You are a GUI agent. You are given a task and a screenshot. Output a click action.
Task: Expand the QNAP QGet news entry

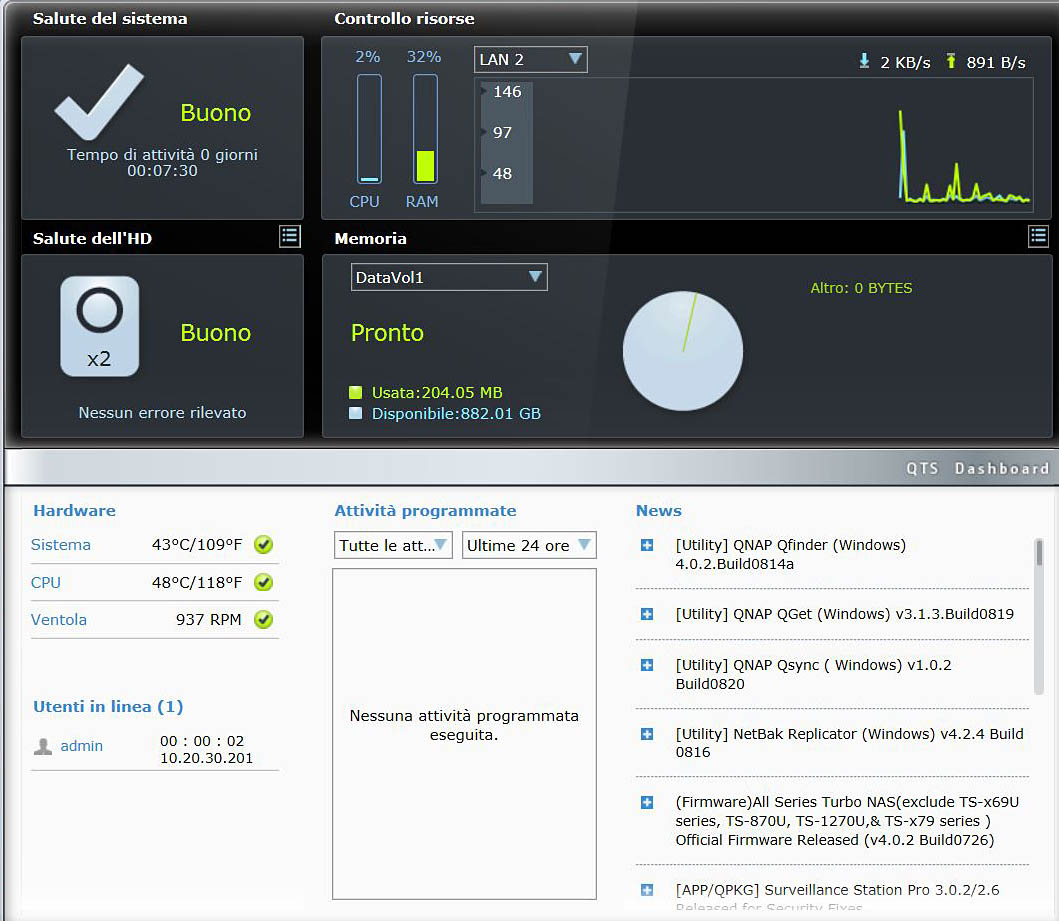pyautogui.click(x=647, y=614)
